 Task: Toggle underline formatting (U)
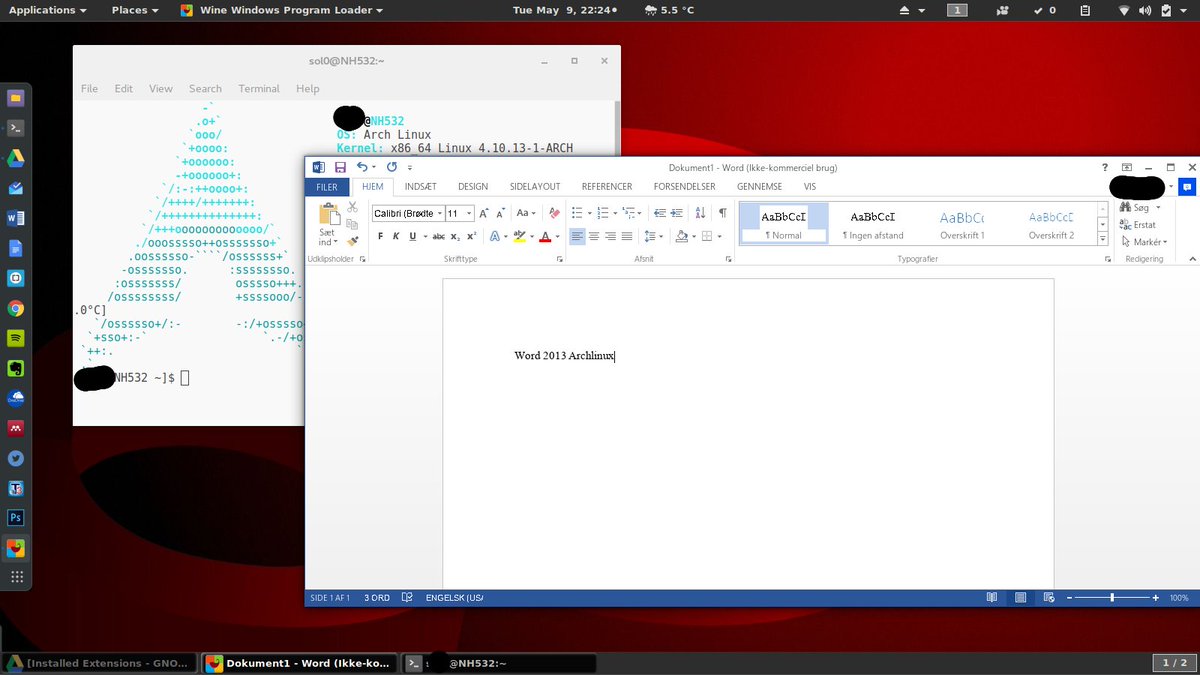(411, 236)
